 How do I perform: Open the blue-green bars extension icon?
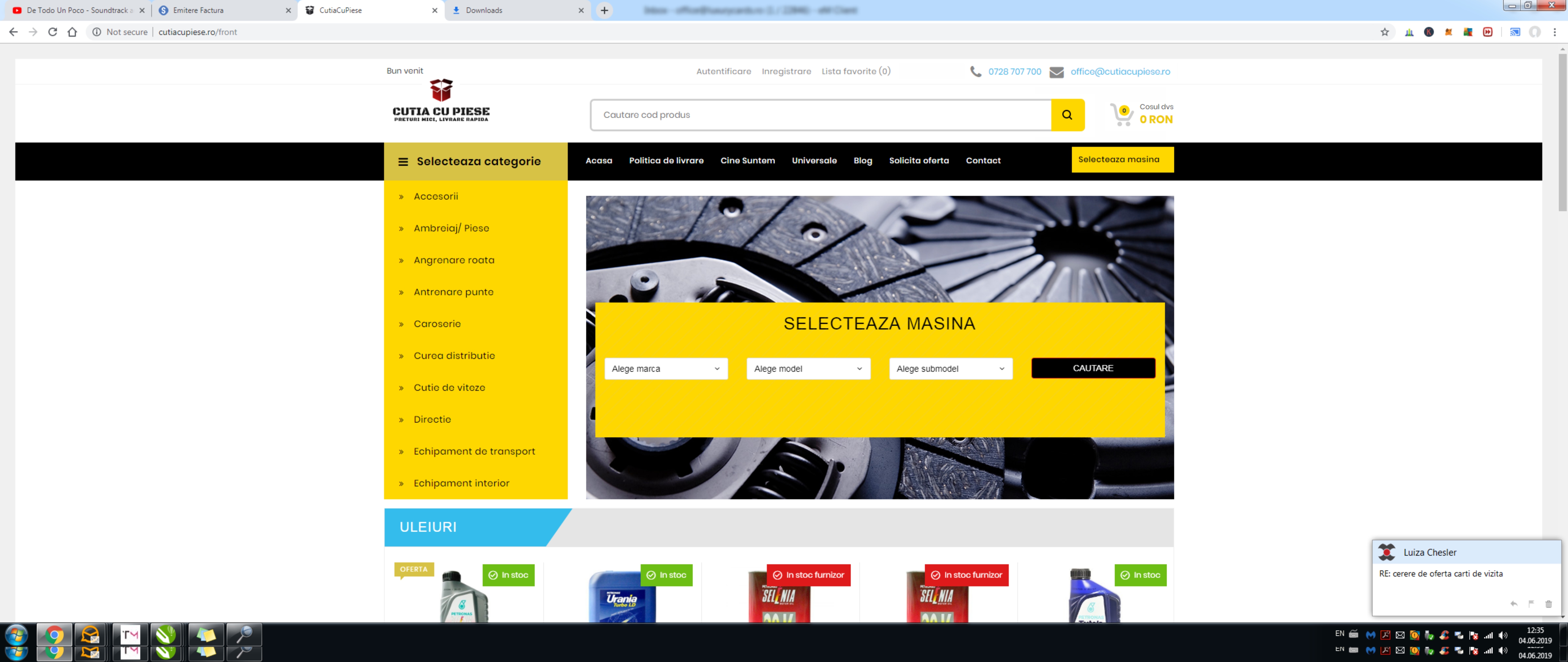pyautogui.click(x=1409, y=32)
